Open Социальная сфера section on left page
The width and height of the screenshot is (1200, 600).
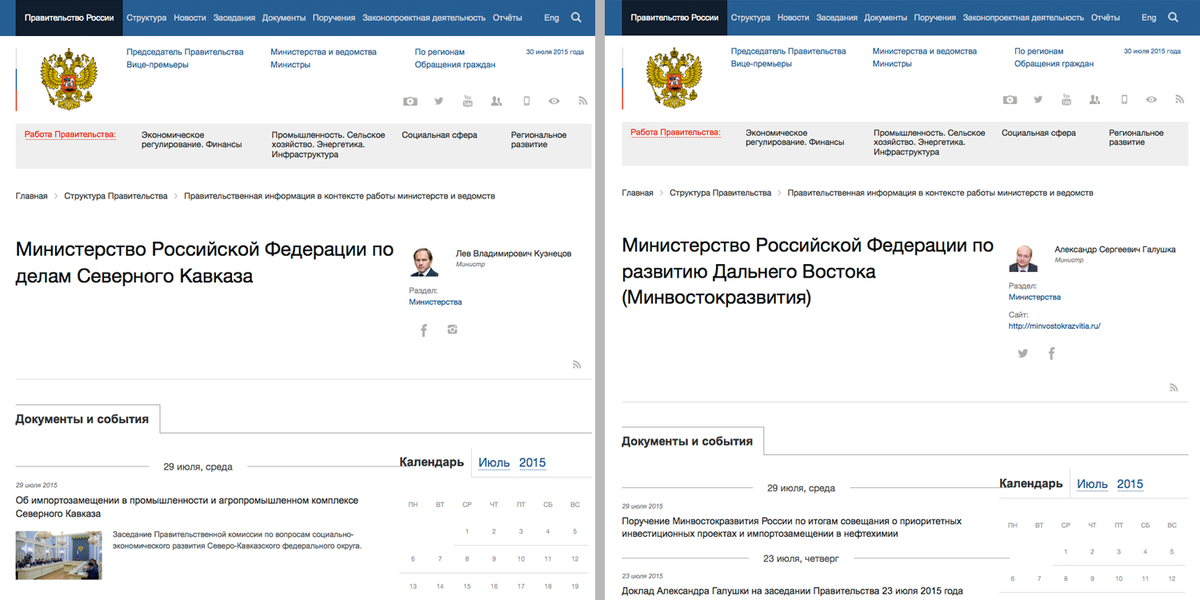439,134
